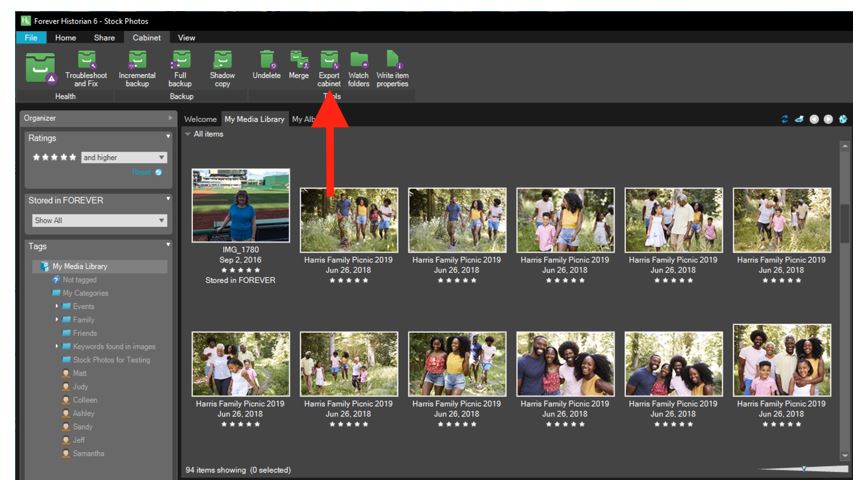Select the Cabinet ribbon tab
Viewport: 868px width, 491px height.
pyautogui.click(x=147, y=38)
